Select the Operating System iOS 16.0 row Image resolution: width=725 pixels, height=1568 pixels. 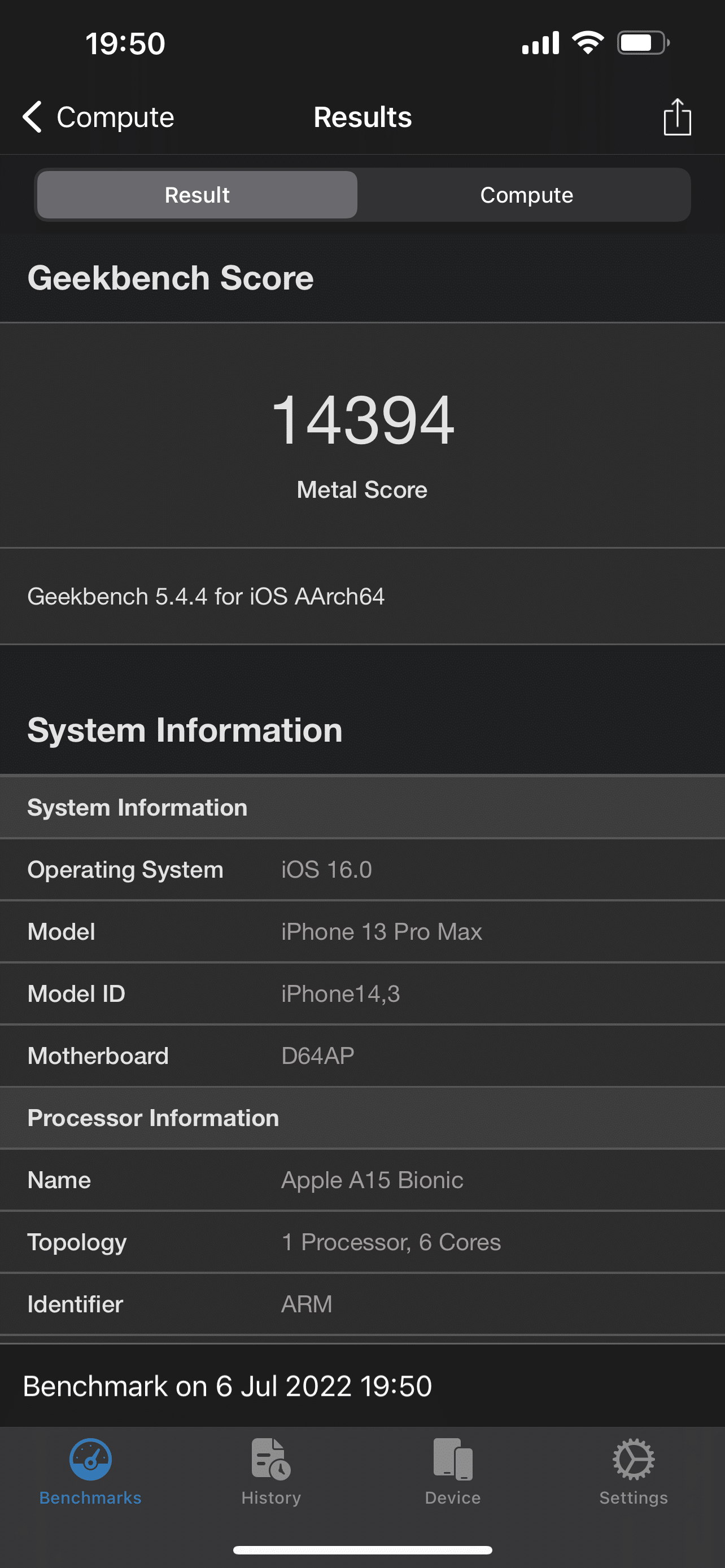[362, 869]
